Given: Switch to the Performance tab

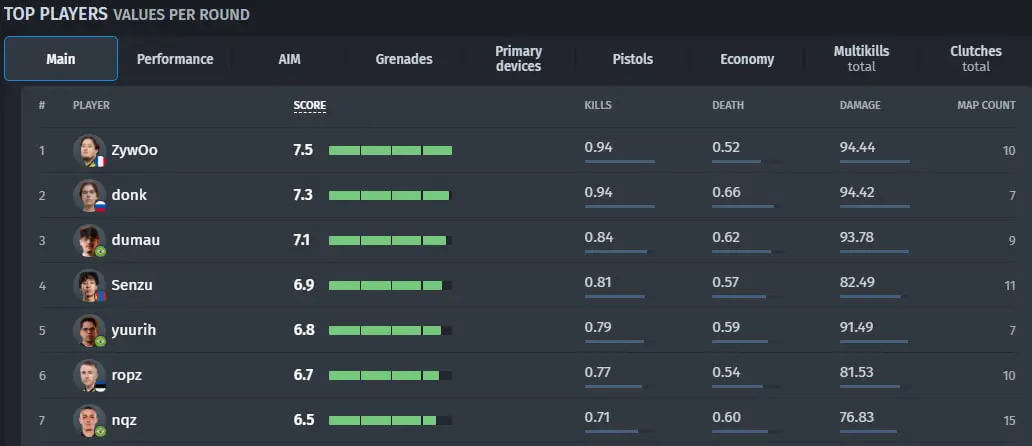Looking at the screenshot, I should (x=175, y=59).
